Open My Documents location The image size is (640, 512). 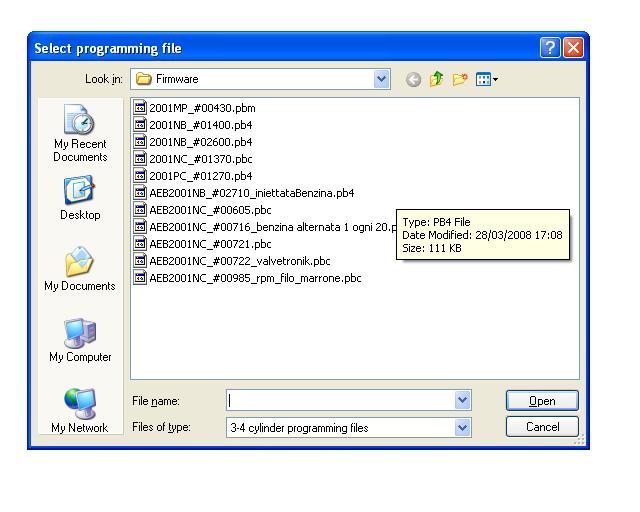click(80, 269)
